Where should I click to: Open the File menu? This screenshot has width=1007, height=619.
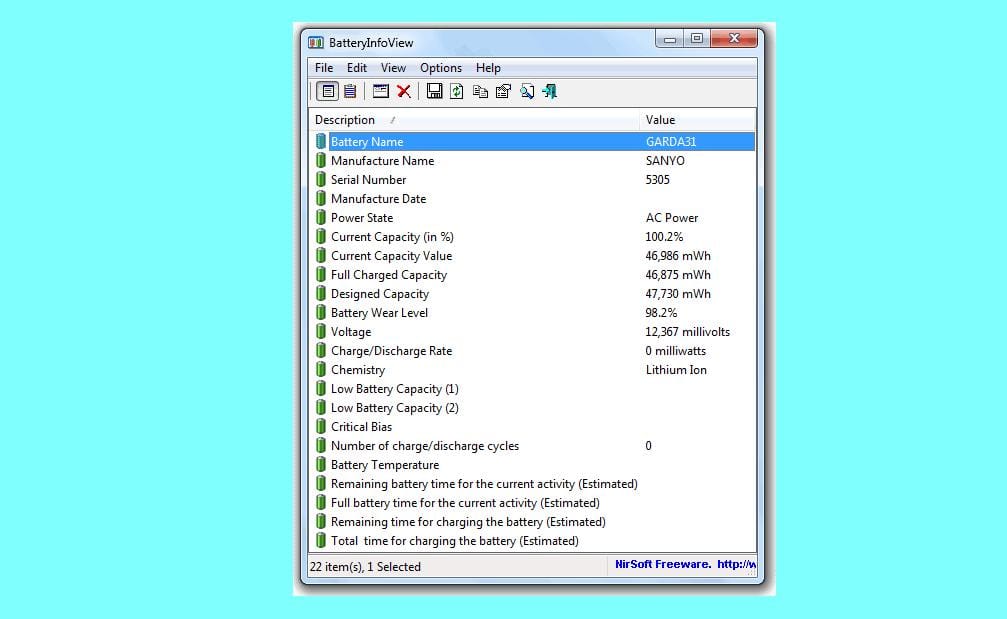coord(324,67)
